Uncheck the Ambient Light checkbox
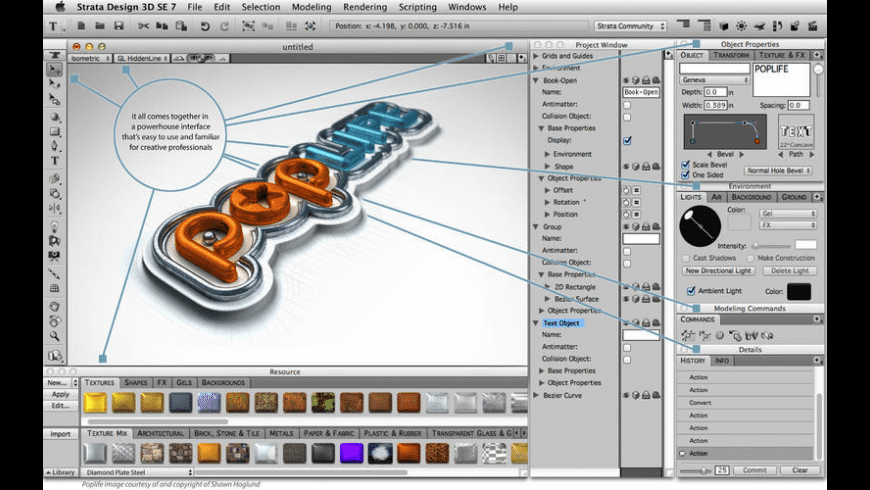 pyautogui.click(x=691, y=290)
